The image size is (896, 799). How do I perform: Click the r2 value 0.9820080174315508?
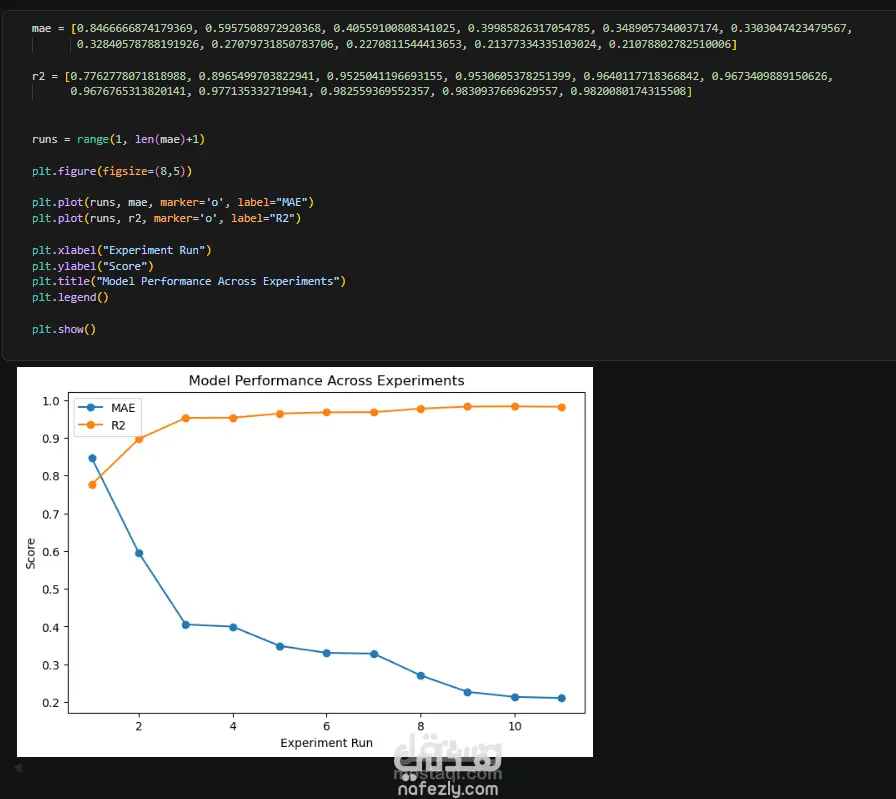[628, 91]
